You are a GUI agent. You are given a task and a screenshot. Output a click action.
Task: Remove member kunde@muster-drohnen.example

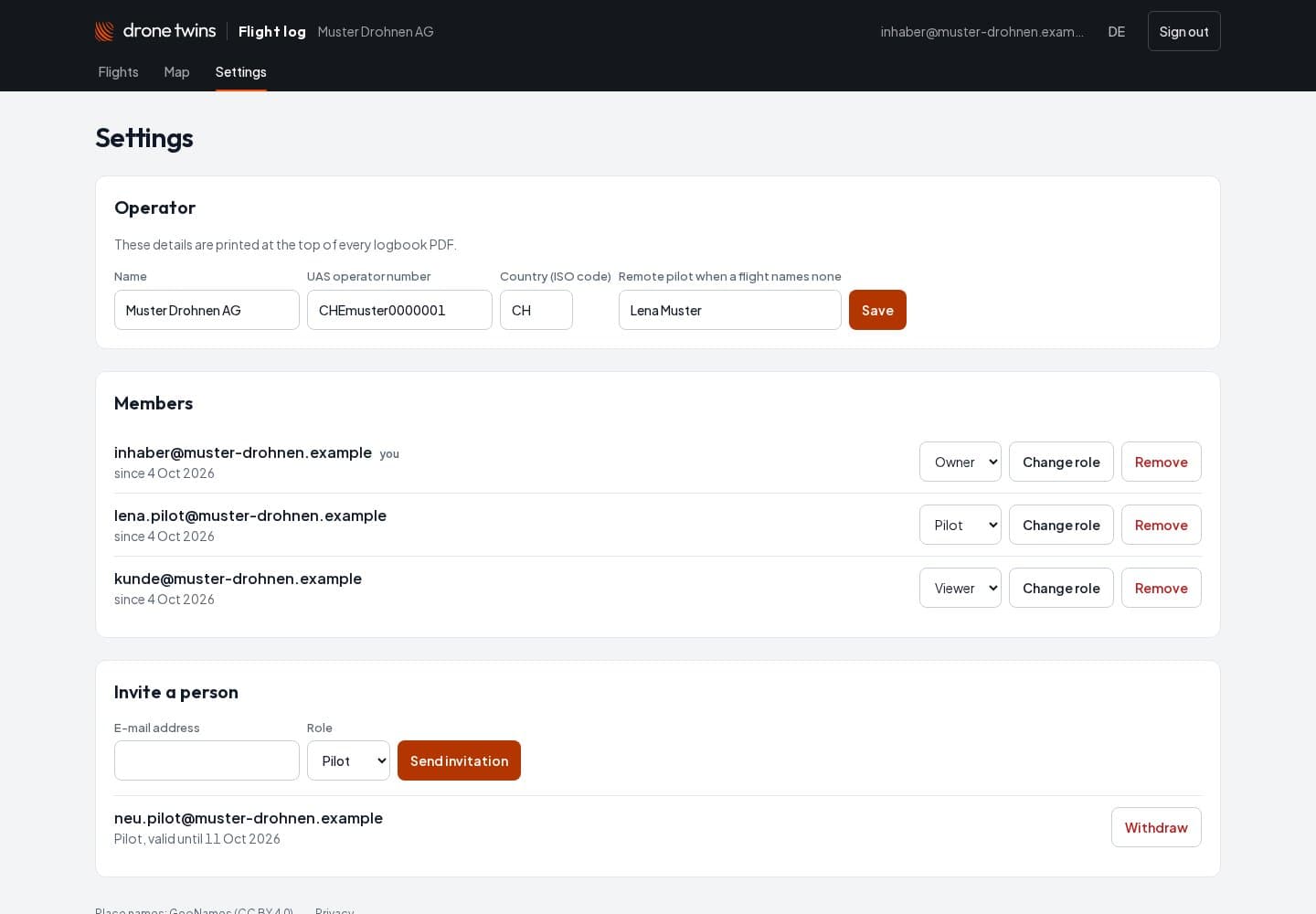point(1162,588)
